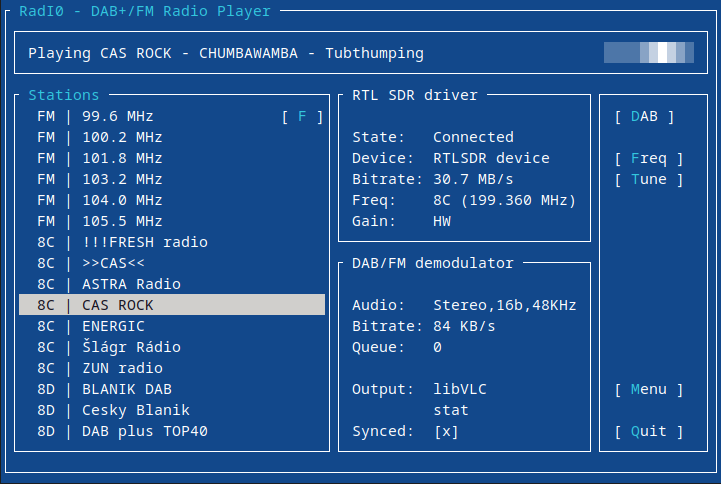Click the Playing CAS ROCK status text
Screen dimensions: 721x484
pos(226,53)
